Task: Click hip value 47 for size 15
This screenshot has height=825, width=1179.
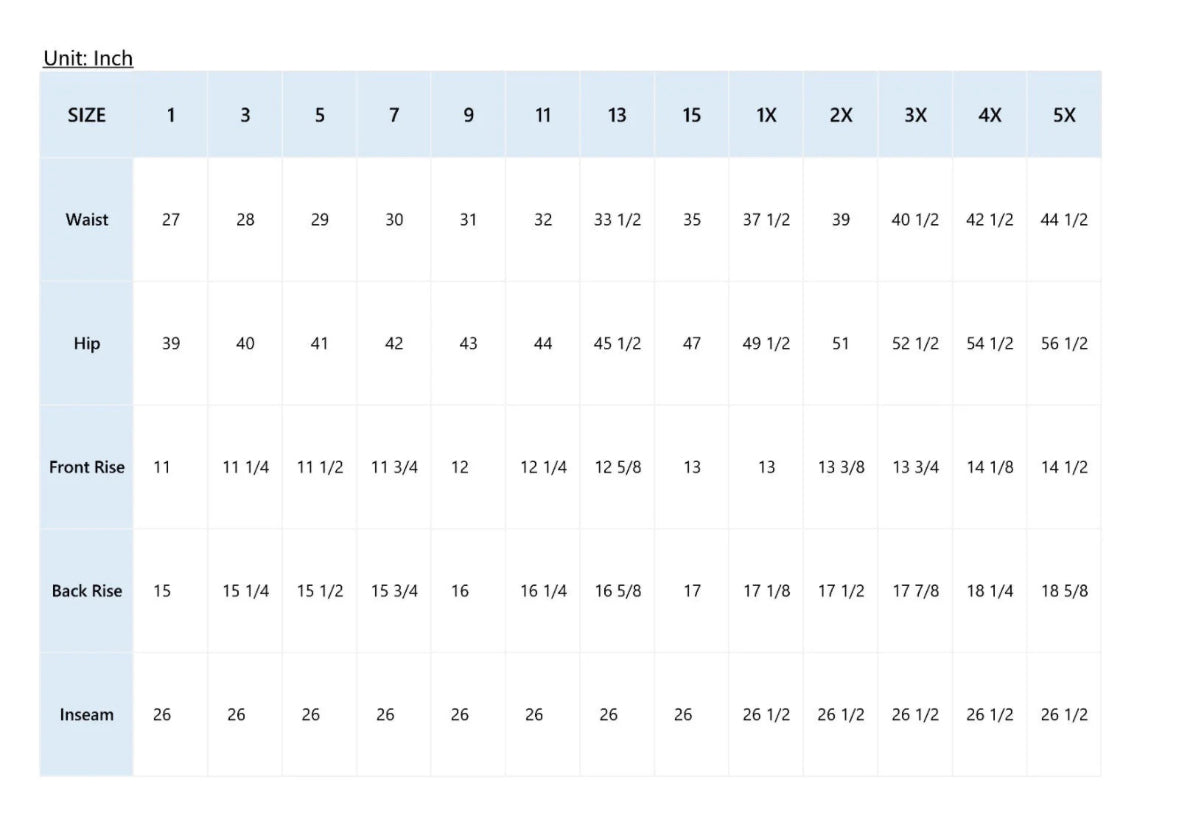Action: click(692, 344)
